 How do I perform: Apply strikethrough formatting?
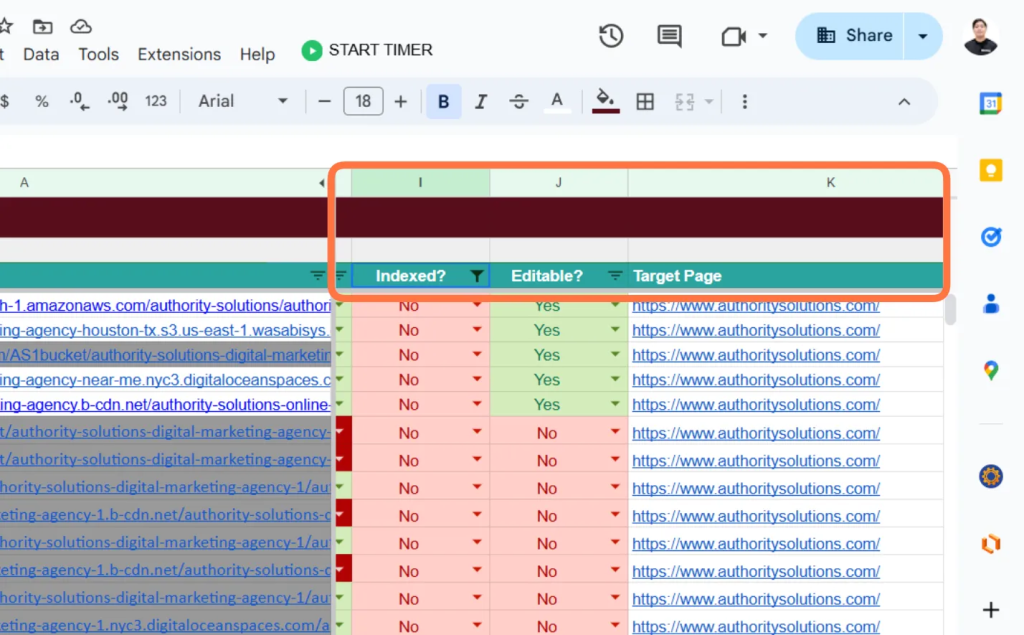point(519,101)
